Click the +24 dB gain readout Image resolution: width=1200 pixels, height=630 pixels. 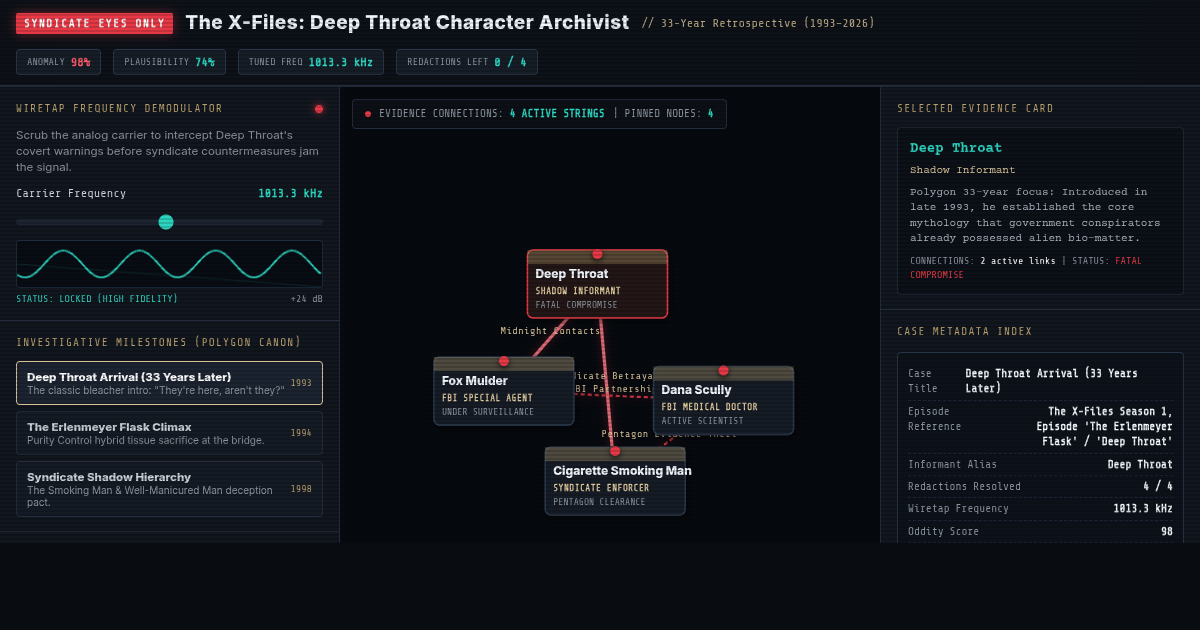(x=307, y=299)
